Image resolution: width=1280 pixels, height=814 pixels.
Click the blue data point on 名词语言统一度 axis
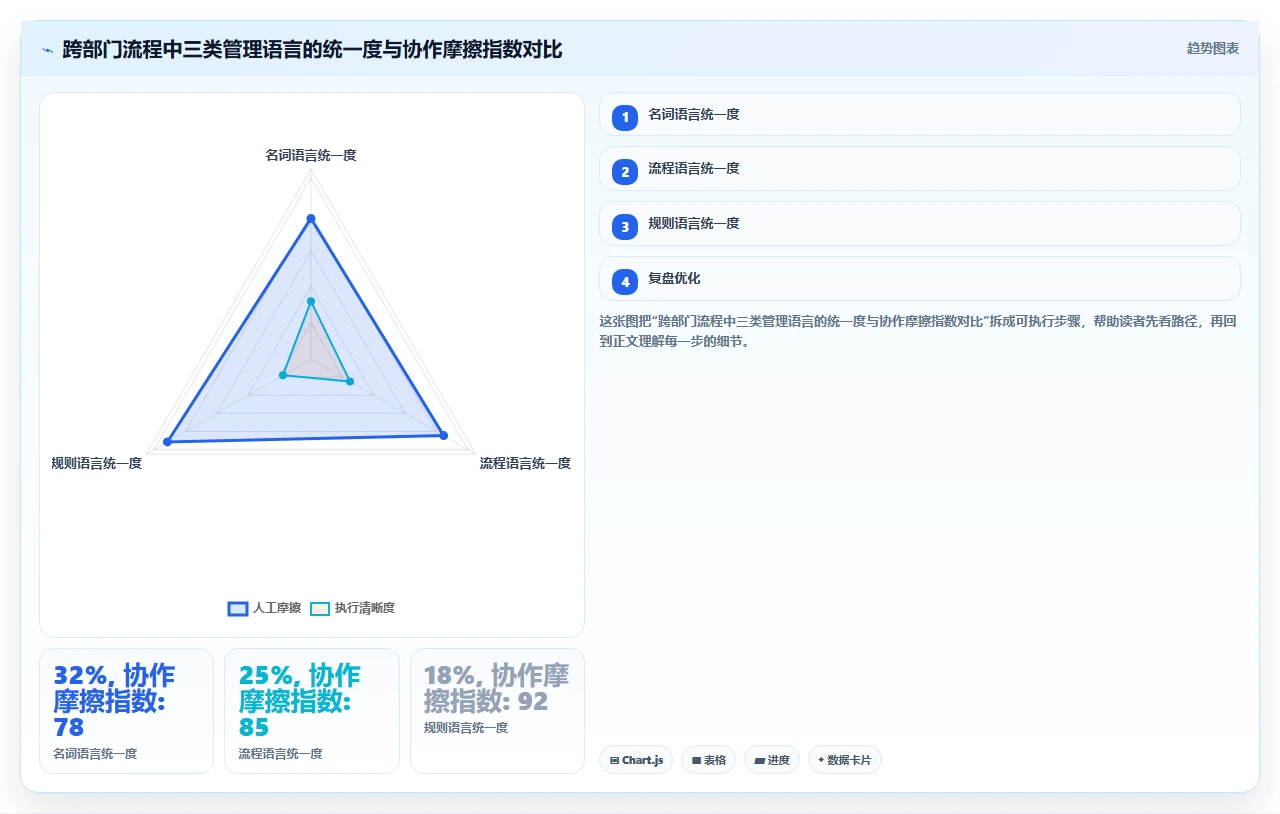pos(311,218)
